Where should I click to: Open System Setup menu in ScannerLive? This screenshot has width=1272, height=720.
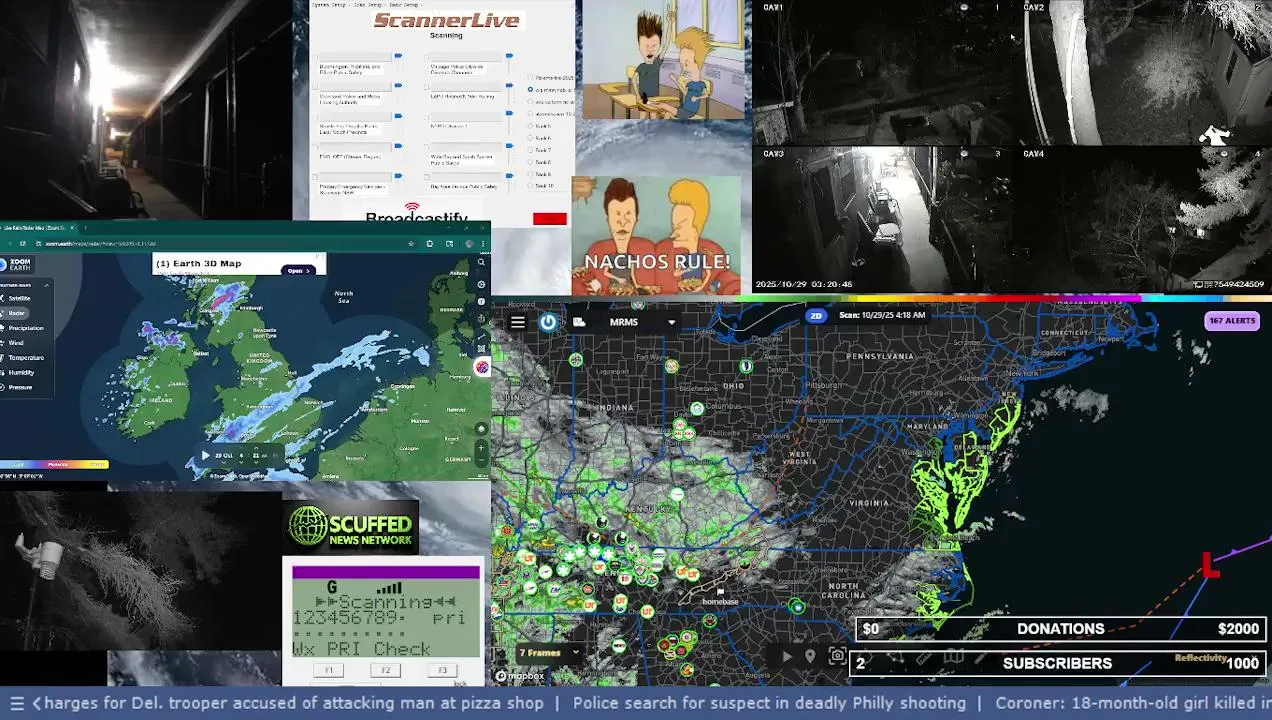[x=329, y=5]
